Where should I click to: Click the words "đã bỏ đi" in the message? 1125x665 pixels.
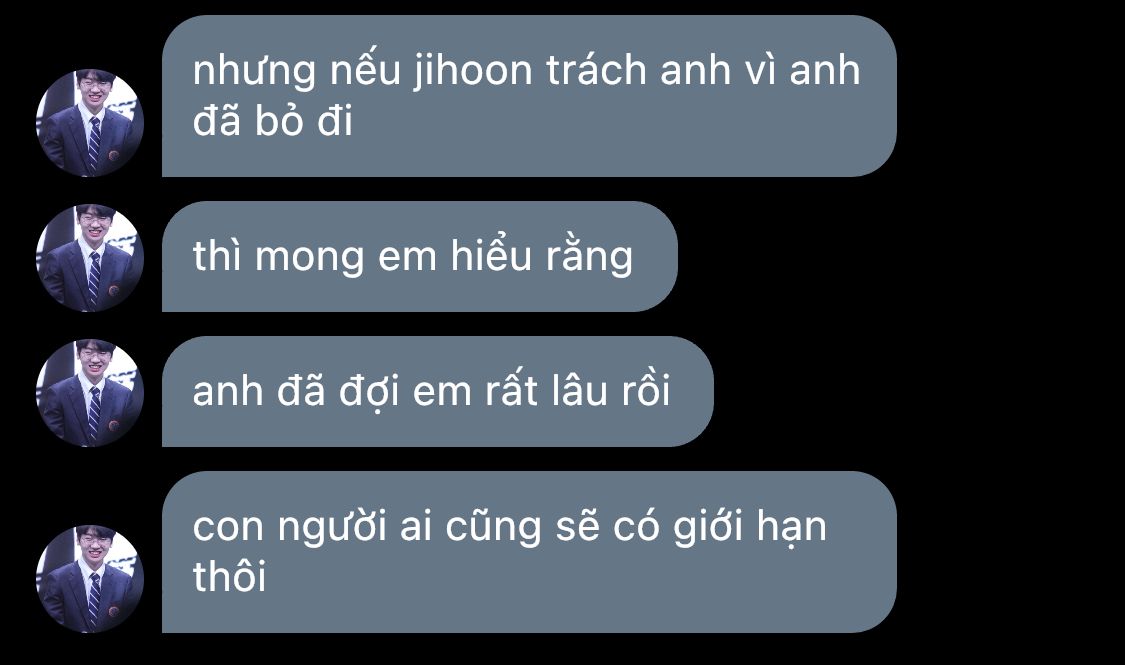[273, 121]
